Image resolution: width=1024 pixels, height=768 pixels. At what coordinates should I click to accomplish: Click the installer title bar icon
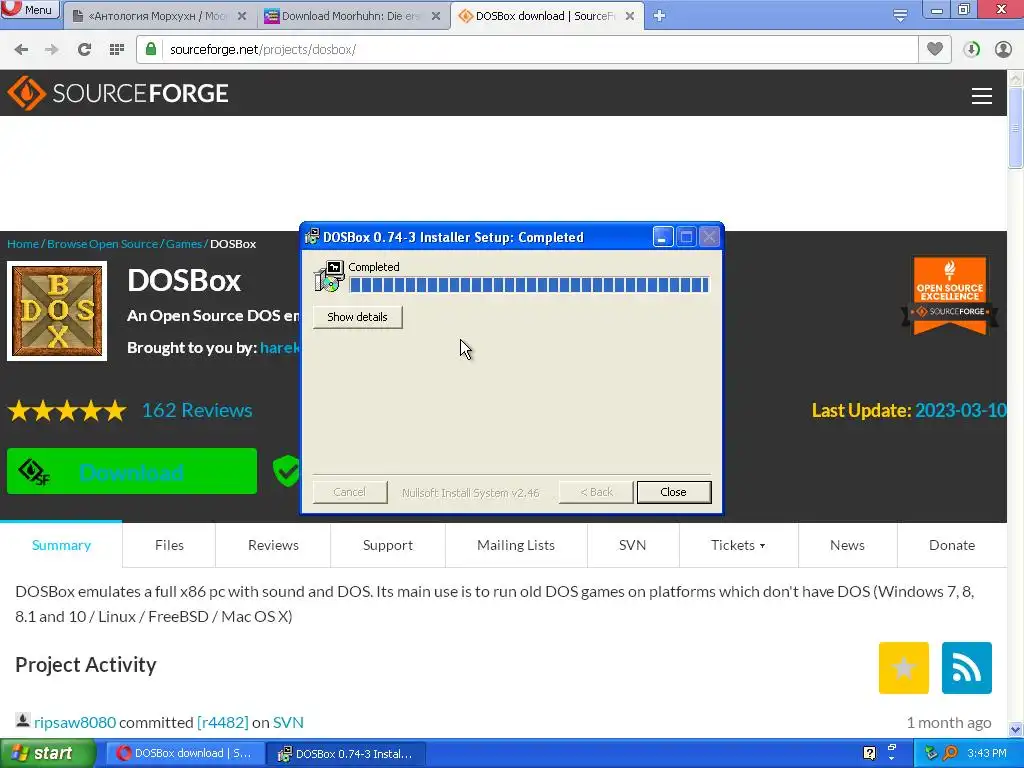tap(312, 236)
